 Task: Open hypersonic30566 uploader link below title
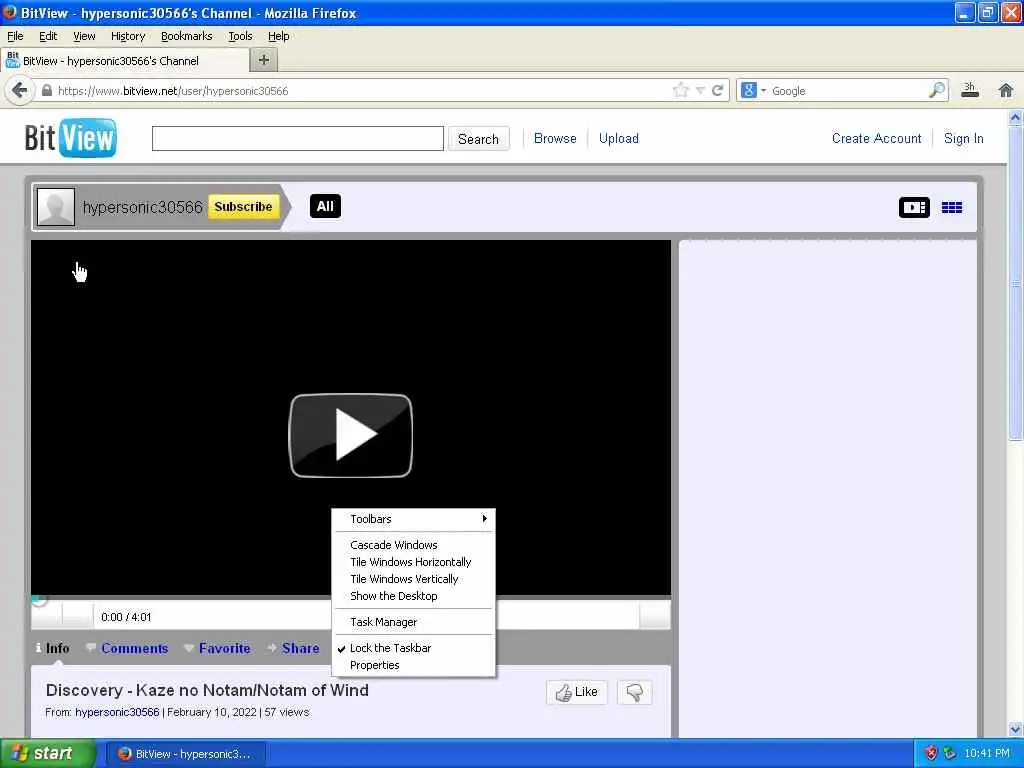117,712
